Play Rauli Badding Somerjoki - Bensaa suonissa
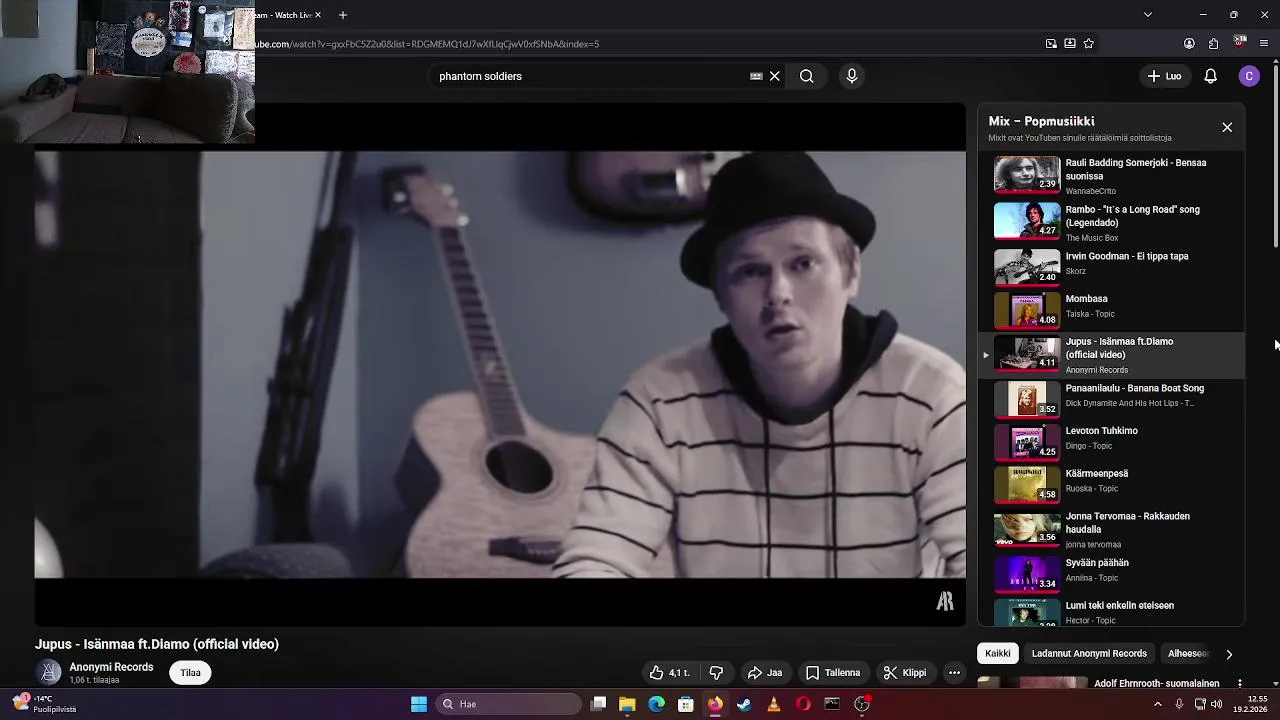The height and width of the screenshot is (720, 1280). [1110, 175]
